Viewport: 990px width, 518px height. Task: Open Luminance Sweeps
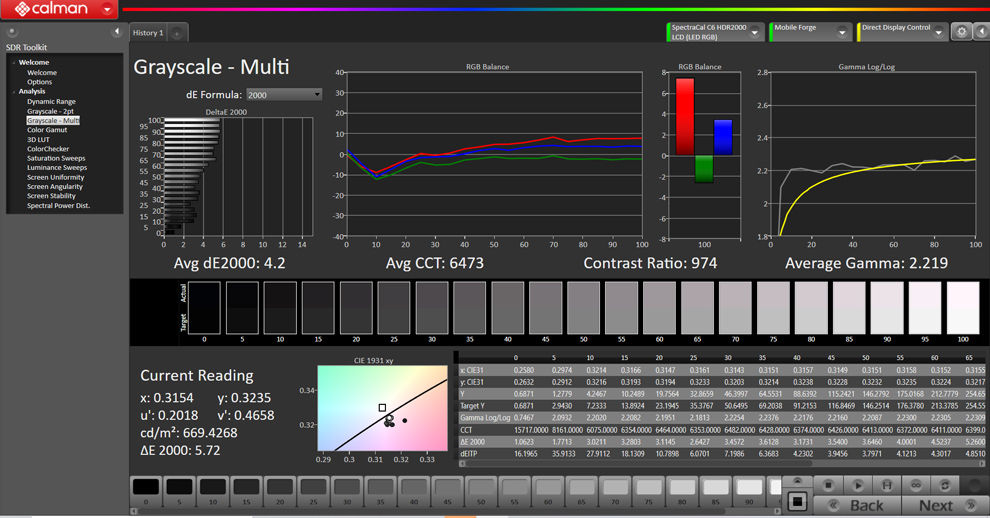click(x=57, y=168)
